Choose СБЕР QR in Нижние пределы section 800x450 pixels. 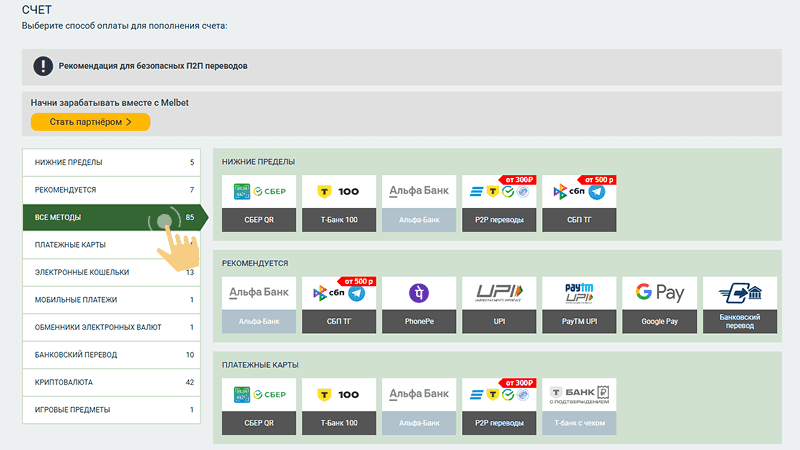coord(259,204)
